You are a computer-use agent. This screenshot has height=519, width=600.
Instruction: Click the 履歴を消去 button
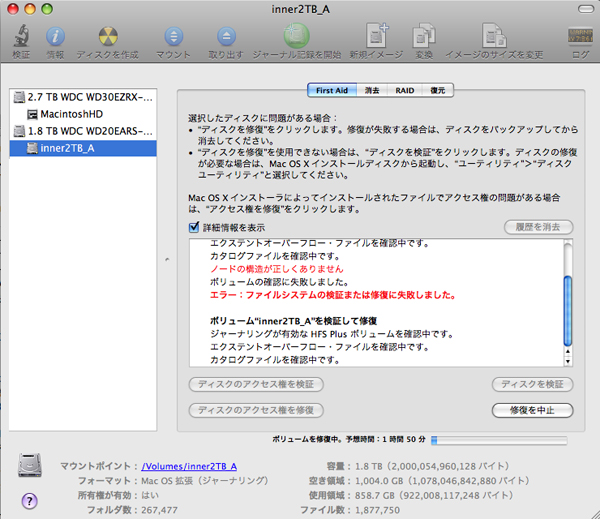pos(538,227)
